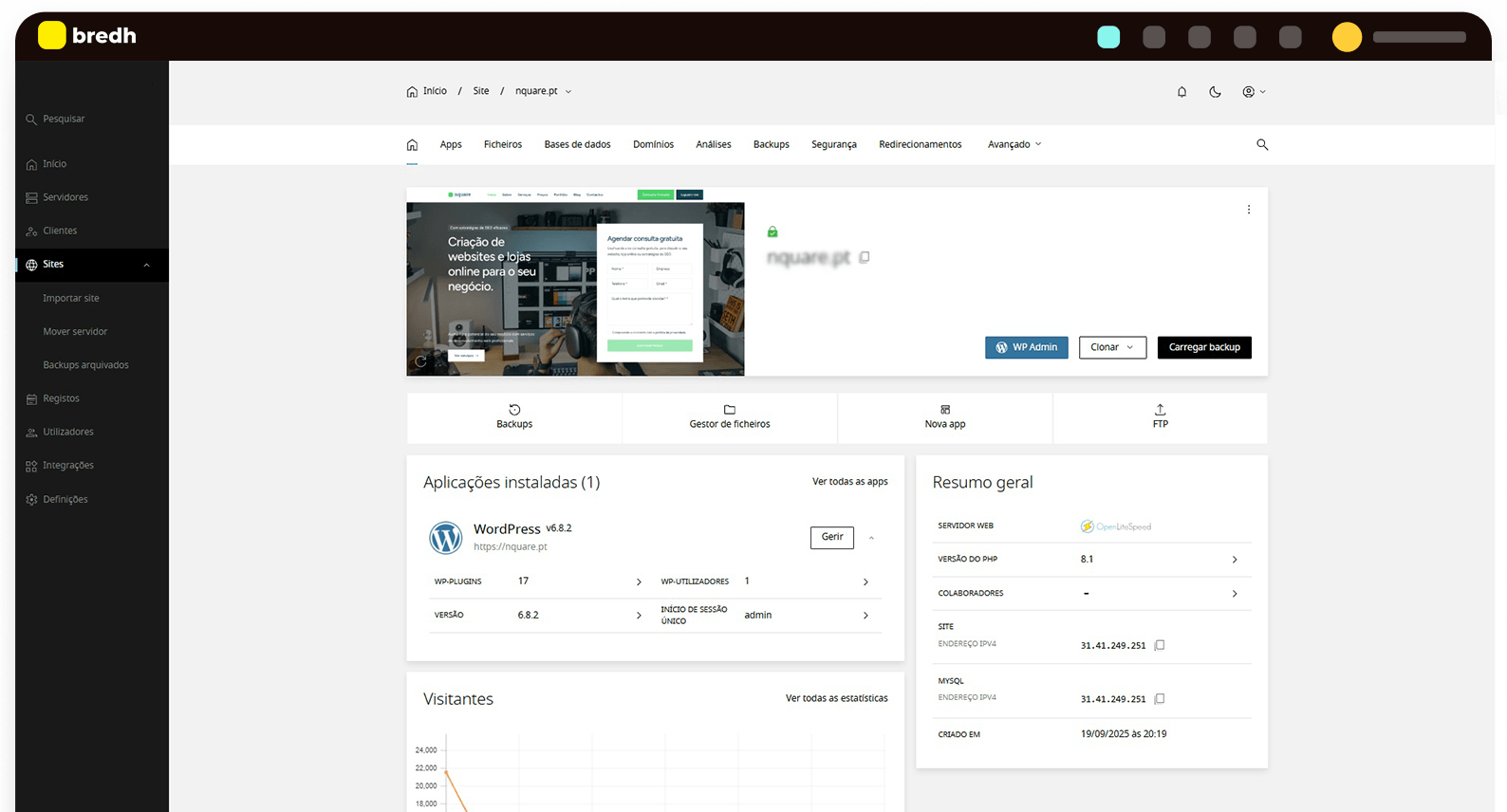Click the Pesquisar search field in sidebar
The image size is (1507, 812).
(x=64, y=120)
